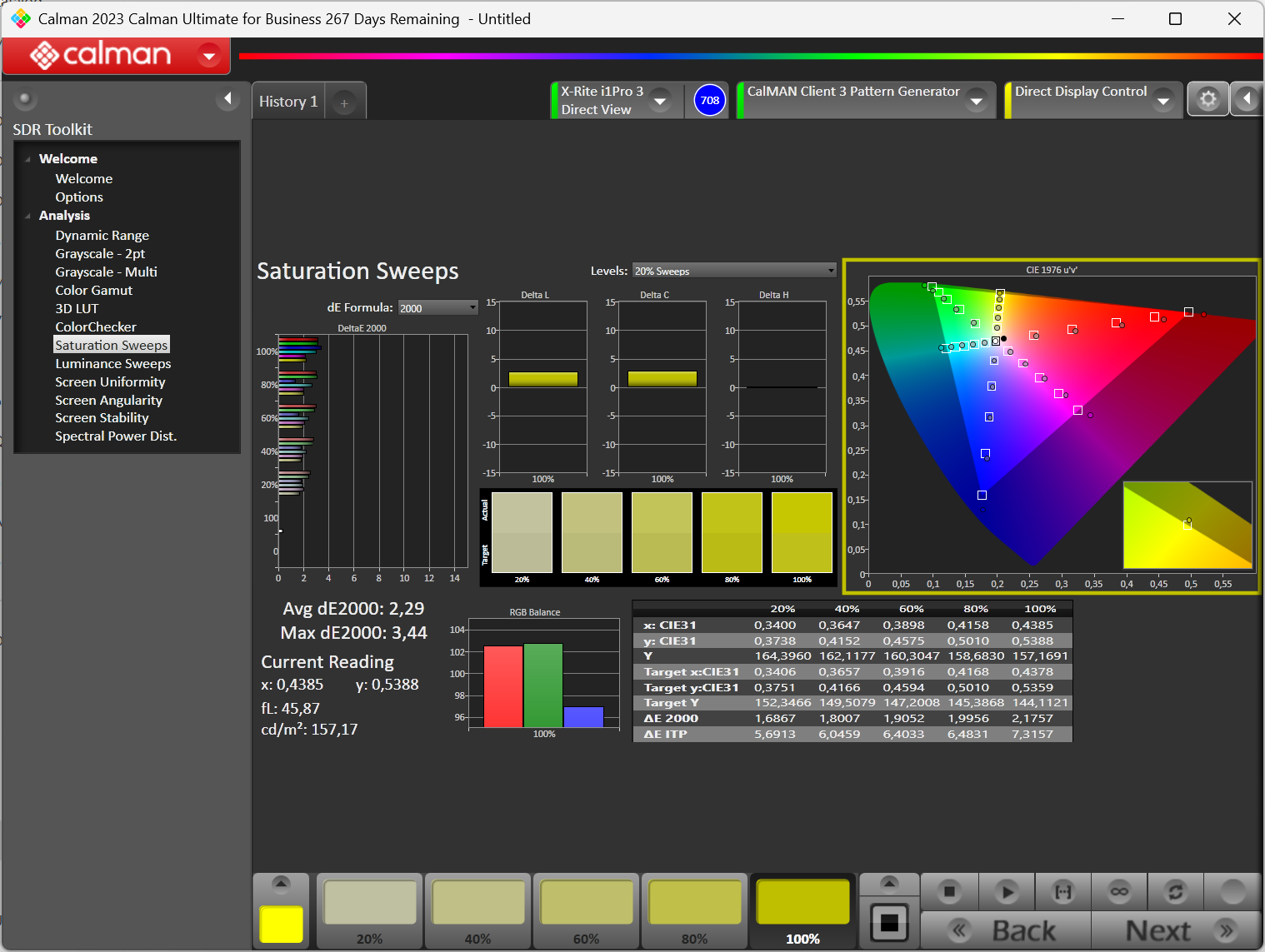The width and height of the screenshot is (1265, 952).
Task: Toggle the round button in the left panel header
Action: coord(25,100)
